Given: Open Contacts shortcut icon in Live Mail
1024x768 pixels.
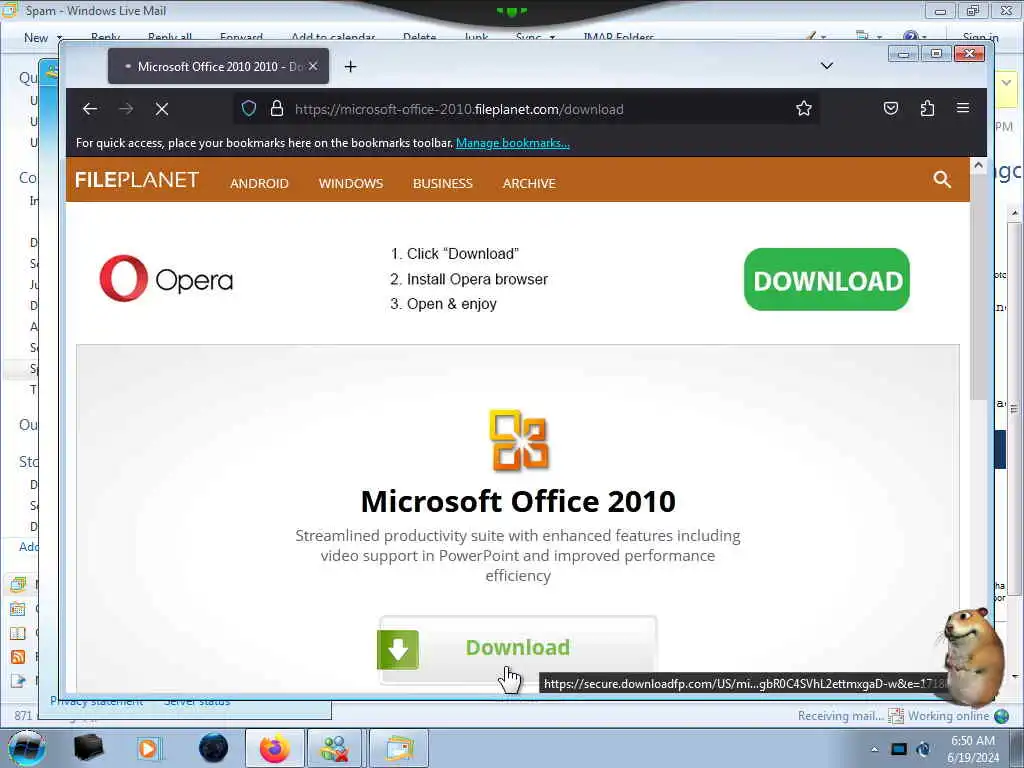Looking at the screenshot, I should pos(18,633).
